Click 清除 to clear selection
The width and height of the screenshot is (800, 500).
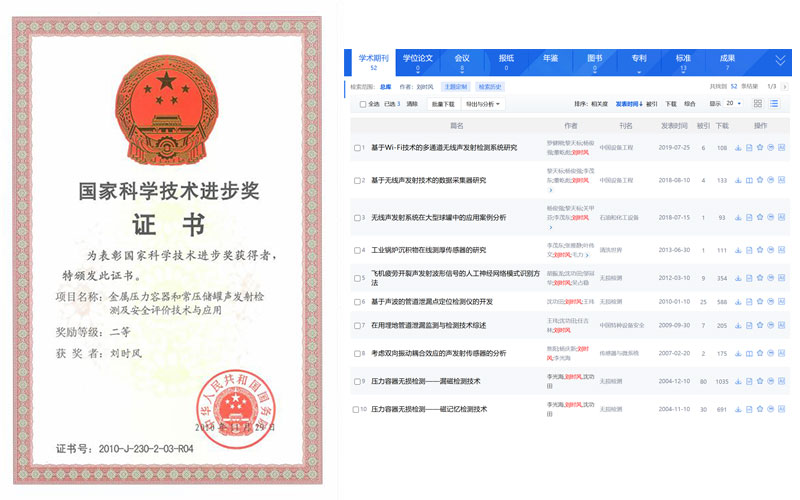[412, 104]
